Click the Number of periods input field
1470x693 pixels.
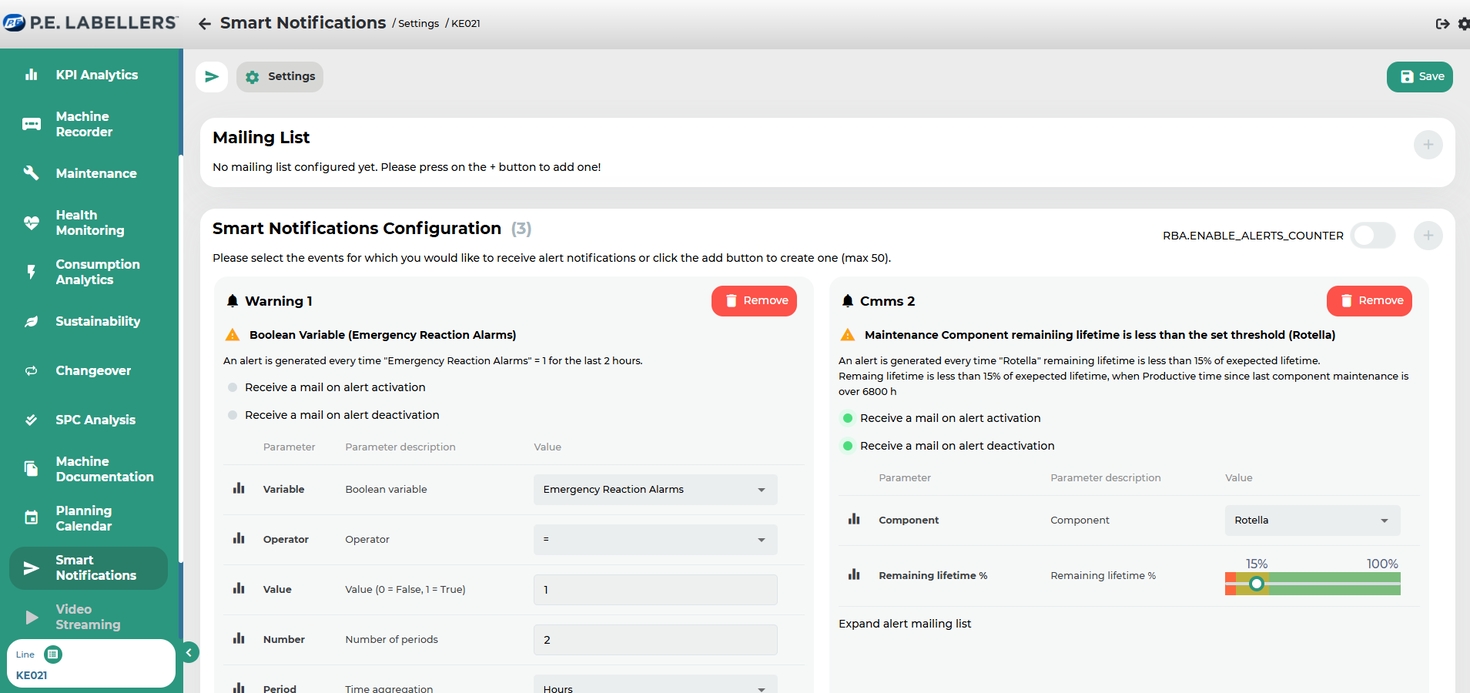pyautogui.click(x=655, y=640)
